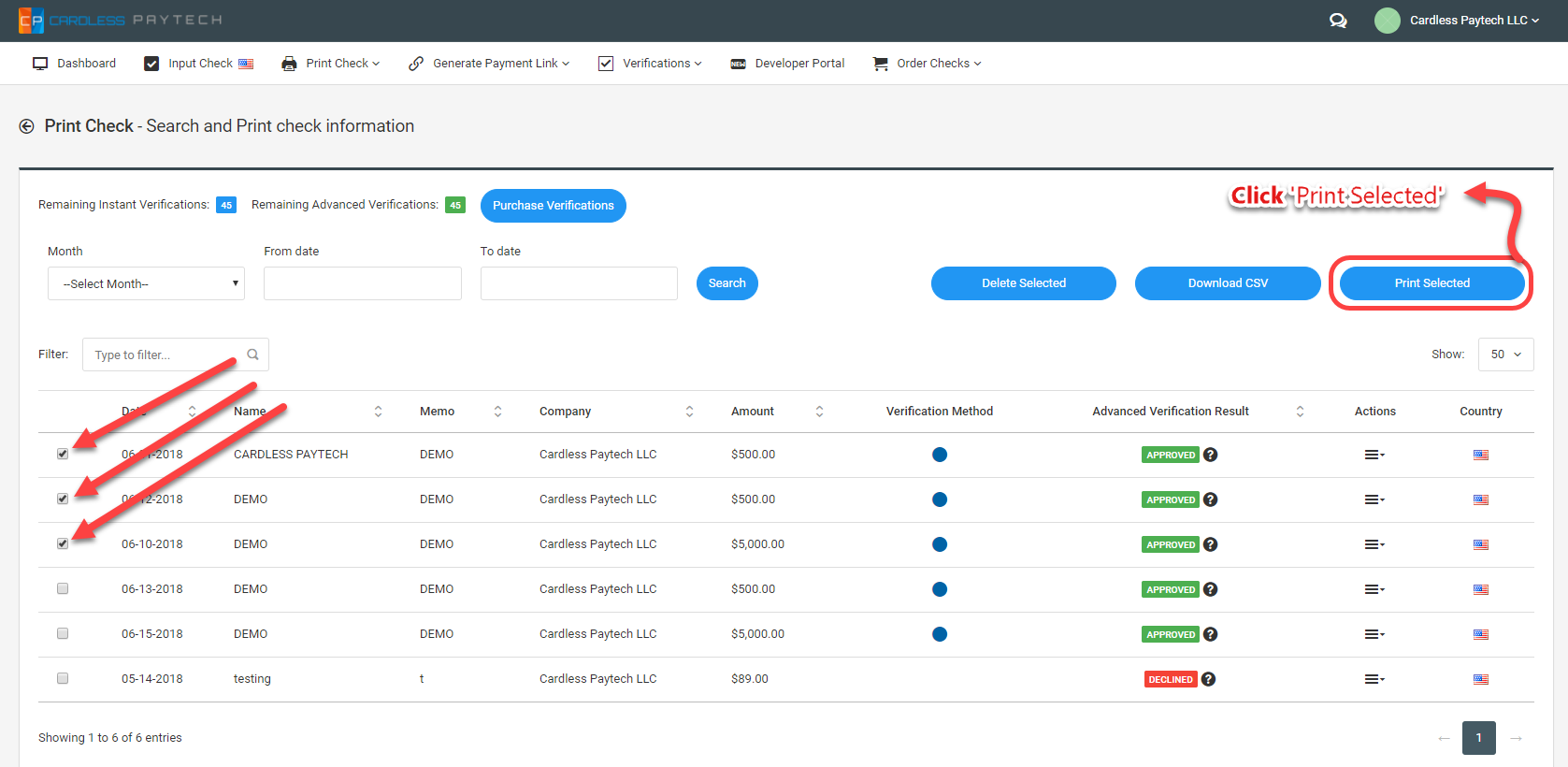Go to next page arrow
Image resolution: width=1568 pixels, height=767 pixels.
point(1517,738)
